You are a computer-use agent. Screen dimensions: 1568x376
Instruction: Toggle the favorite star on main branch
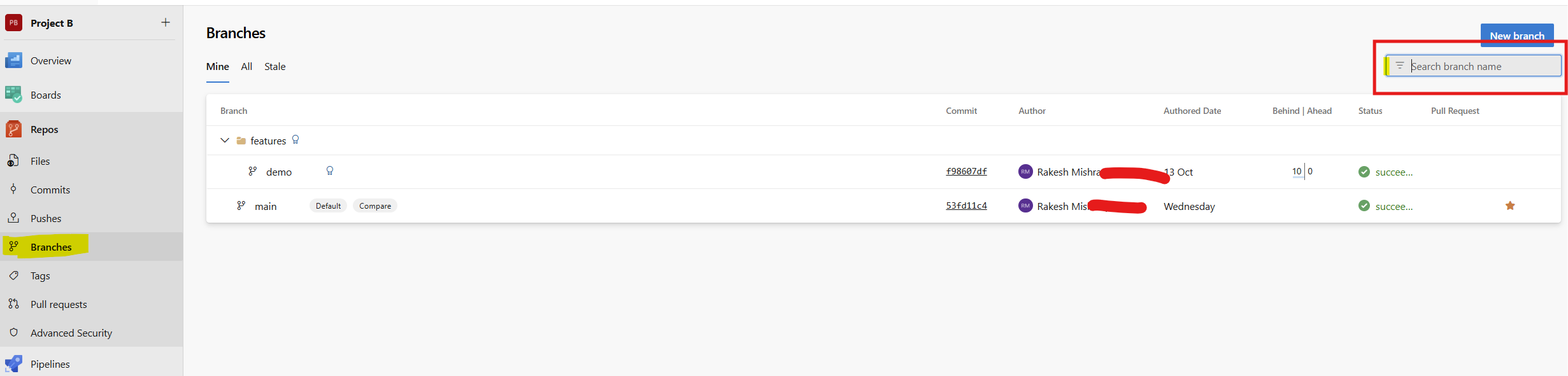[1510, 205]
